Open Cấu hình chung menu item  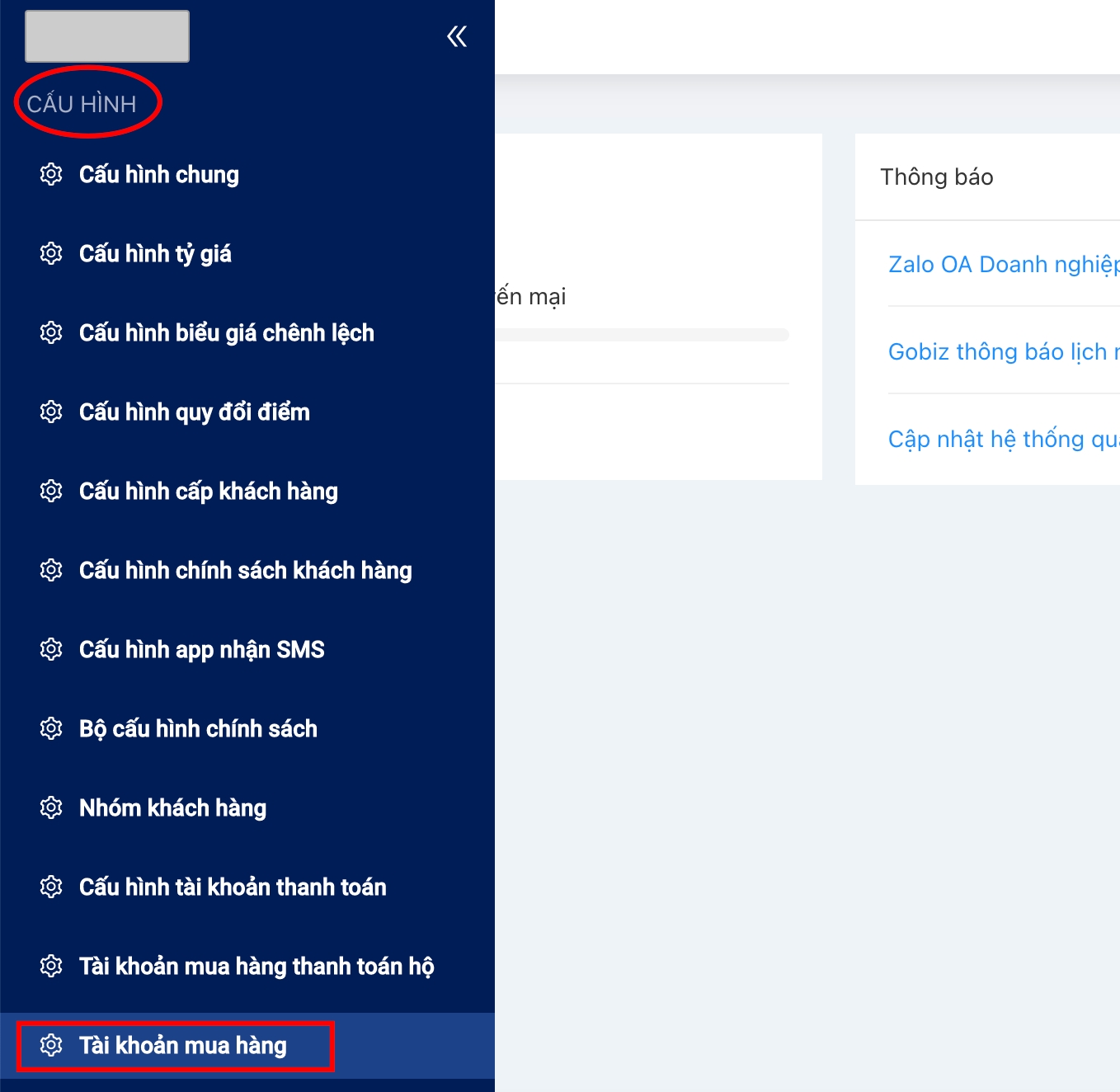[x=159, y=175]
